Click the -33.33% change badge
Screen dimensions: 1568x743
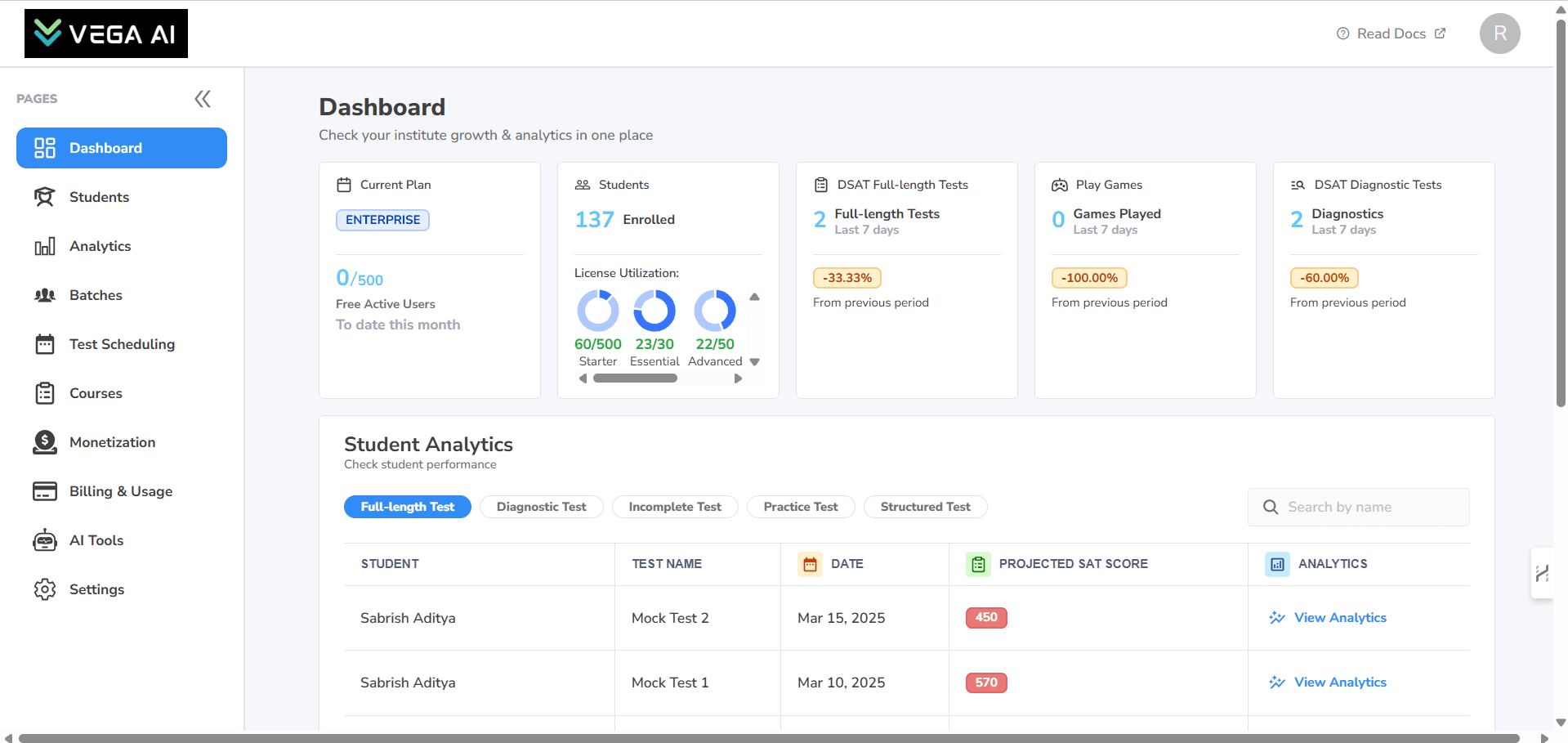point(847,278)
